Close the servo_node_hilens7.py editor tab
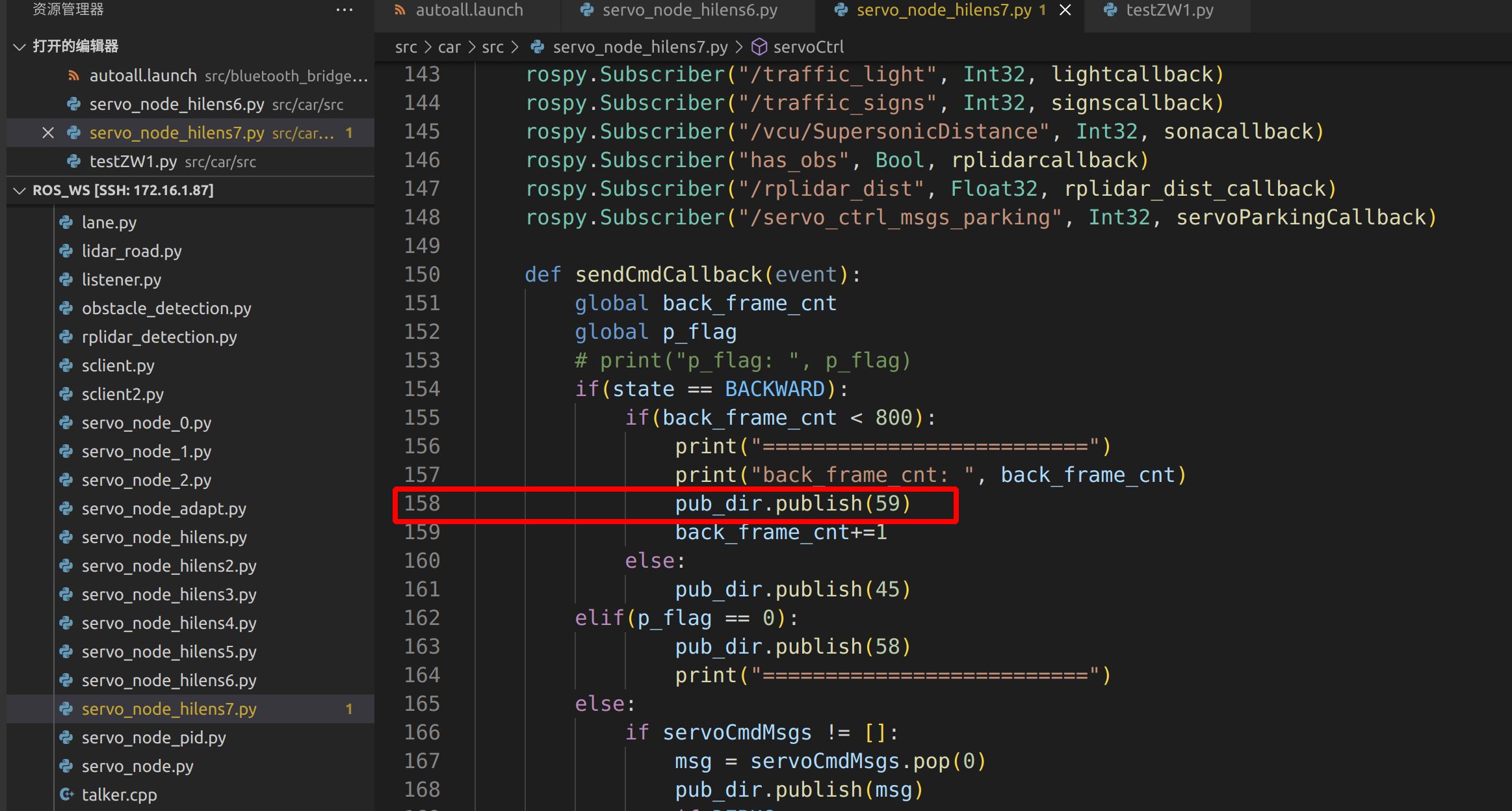 click(x=1065, y=10)
